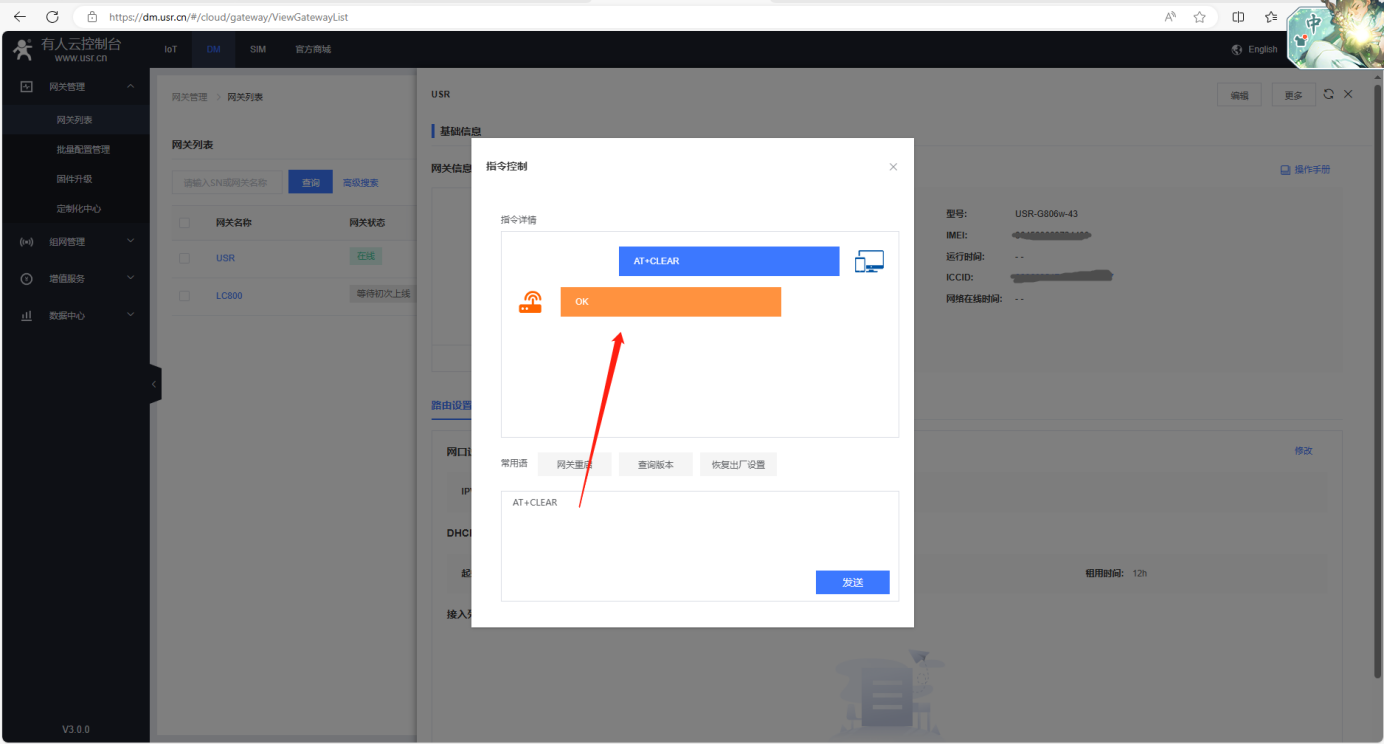Click the 数据中心 chart icon
Image resolution: width=1384 pixels, height=744 pixels.
pyautogui.click(x=27, y=316)
